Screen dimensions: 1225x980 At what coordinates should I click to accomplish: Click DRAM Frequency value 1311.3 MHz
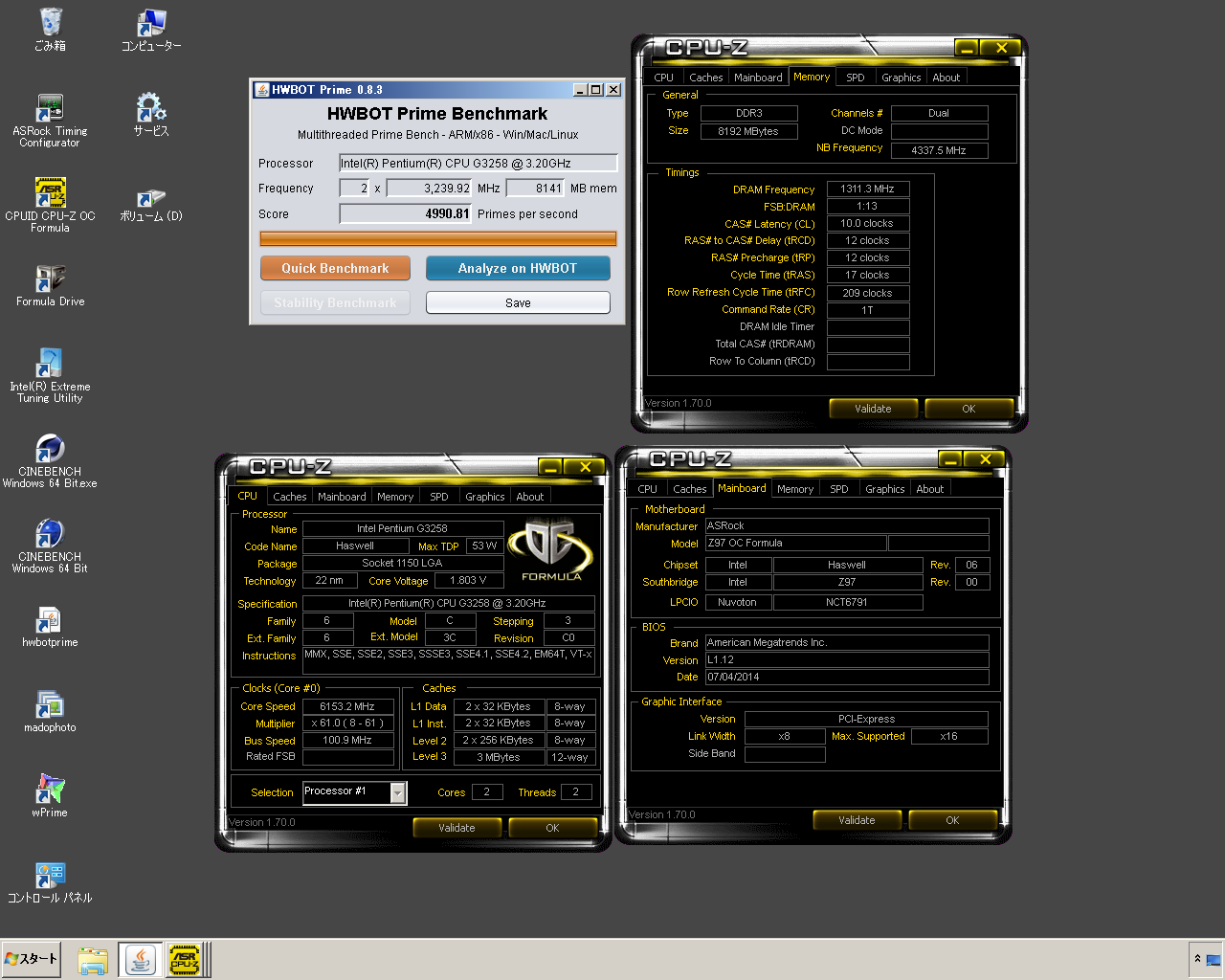[868, 189]
